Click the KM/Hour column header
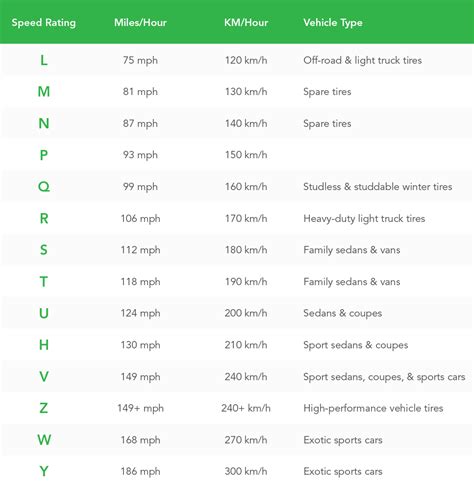The image size is (474, 487). (x=246, y=23)
